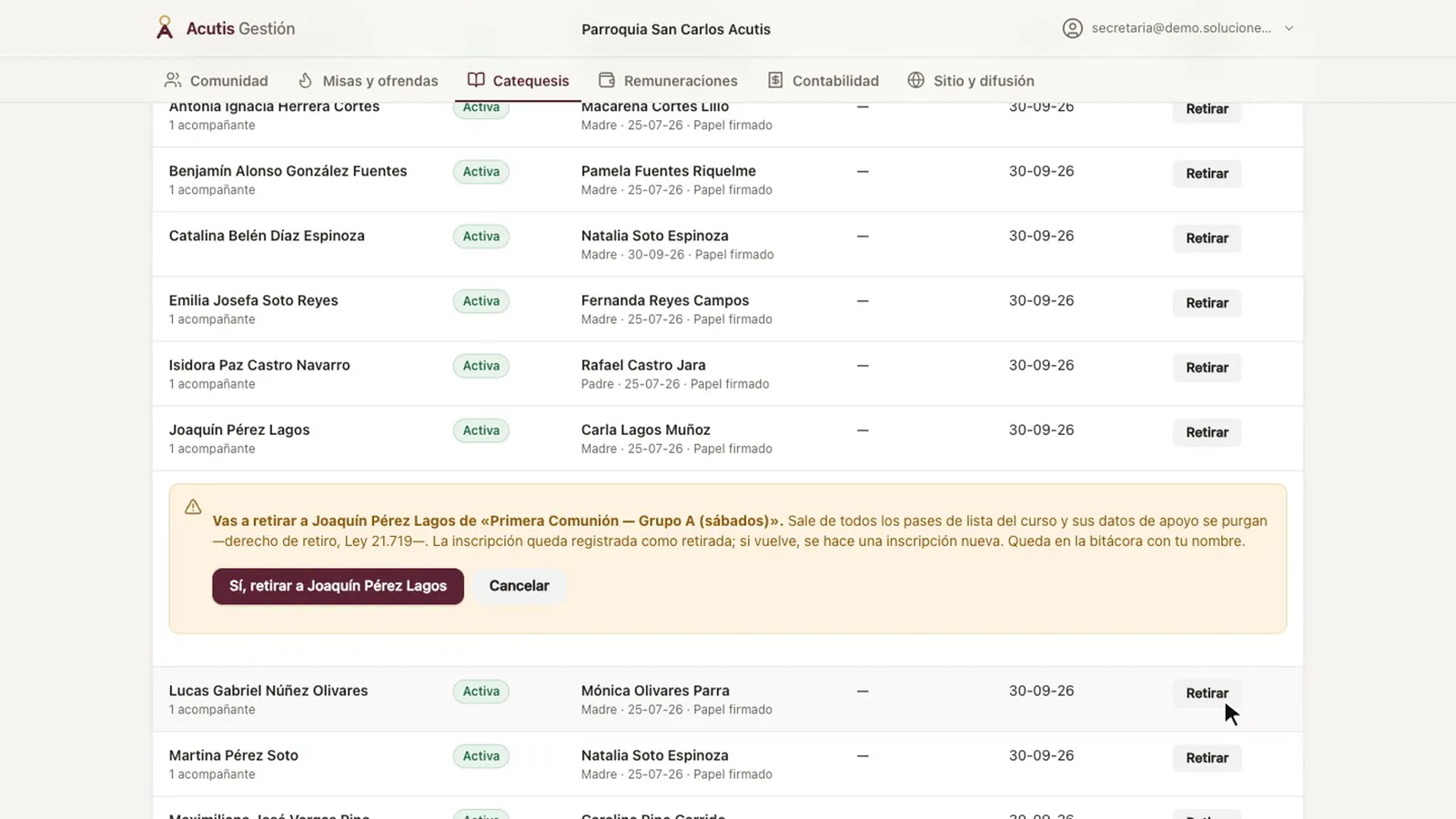Click the Sitio y difusión globe icon
Screen dimensions: 1456x819
pyautogui.click(x=916, y=80)
